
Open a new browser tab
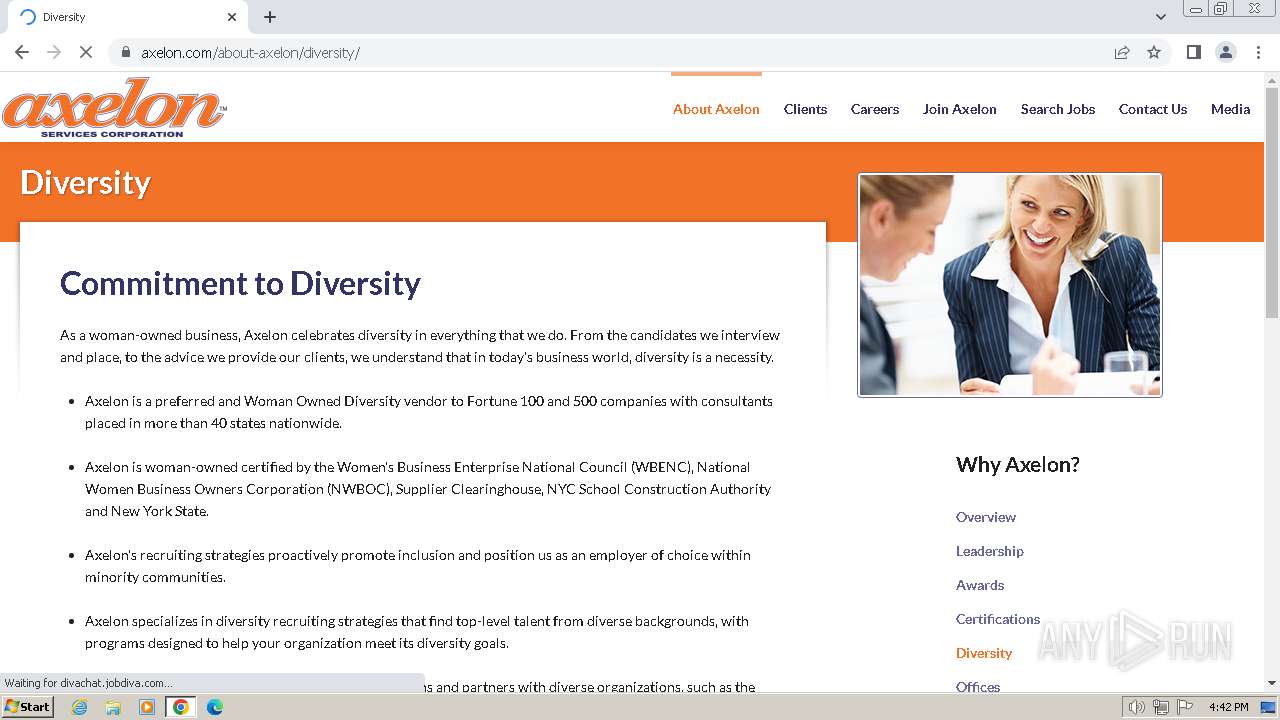(270, 17)
